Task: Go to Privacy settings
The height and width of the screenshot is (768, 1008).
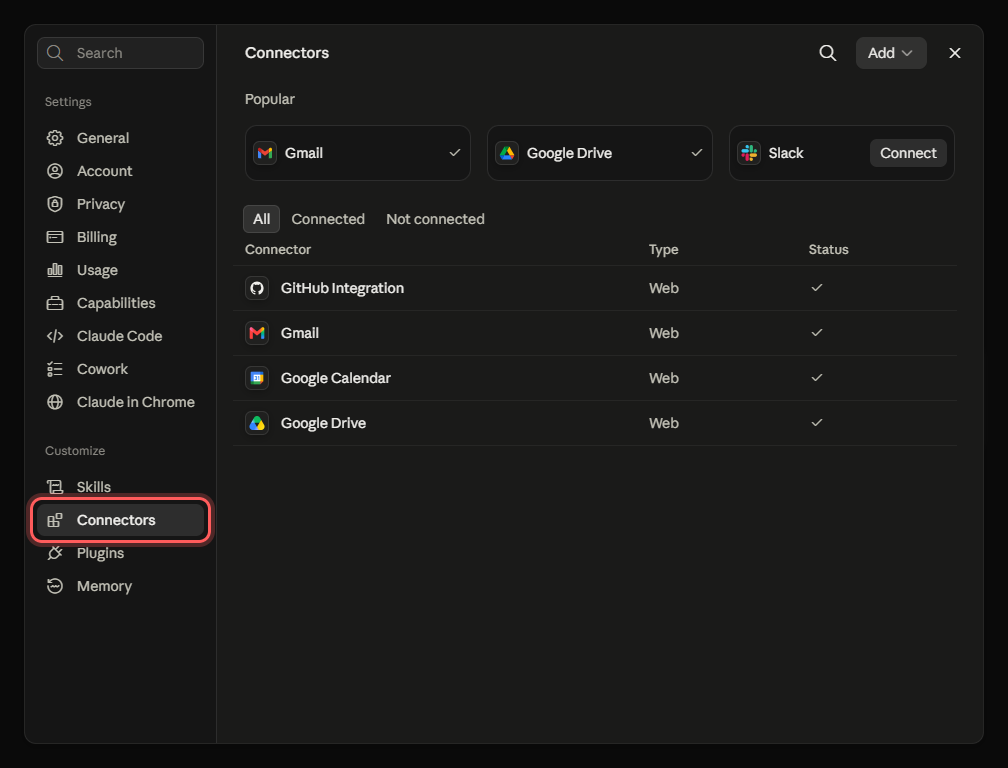Action: pos(120,204)
